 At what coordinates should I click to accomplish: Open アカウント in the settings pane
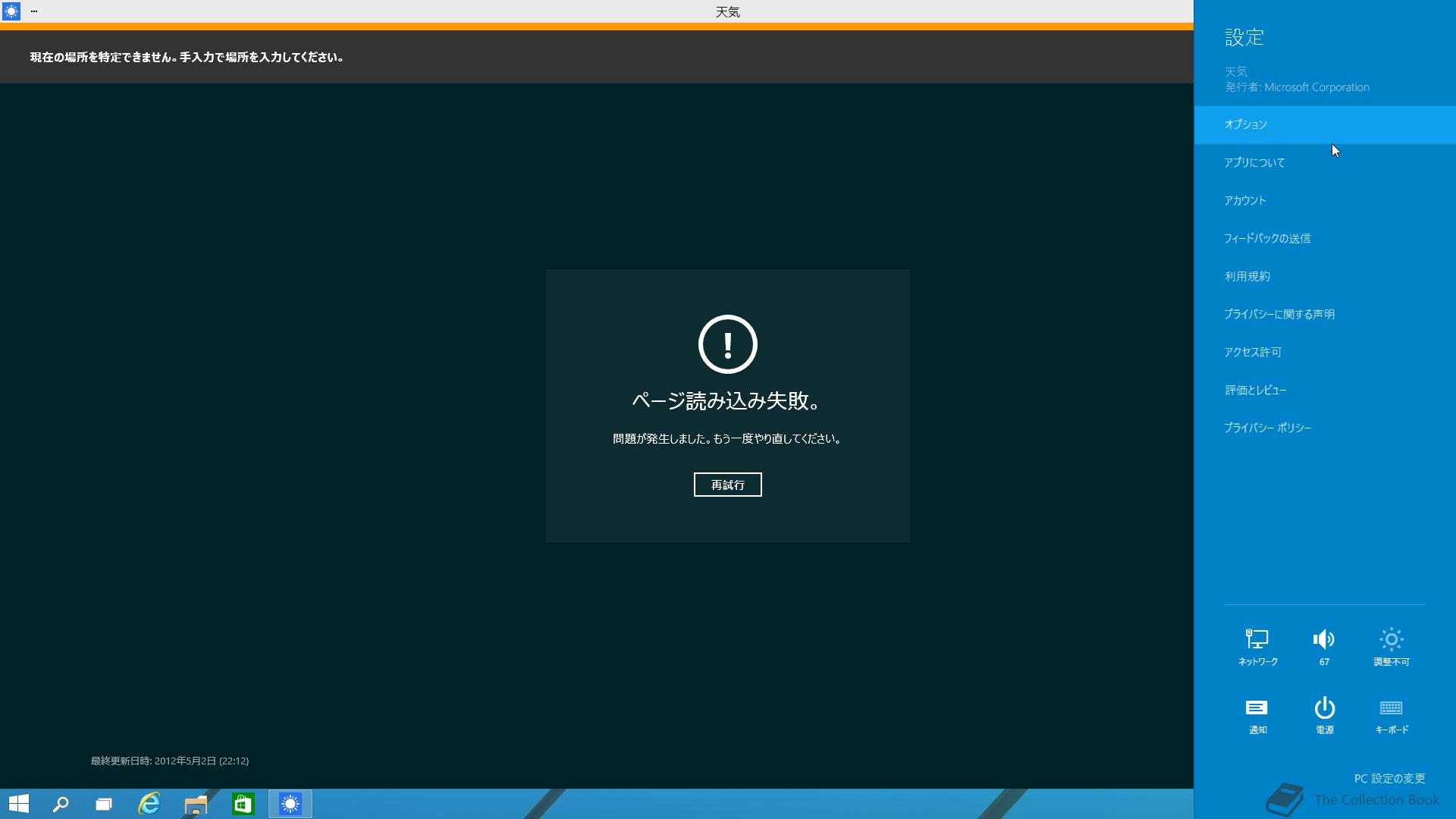(1325, 200)
